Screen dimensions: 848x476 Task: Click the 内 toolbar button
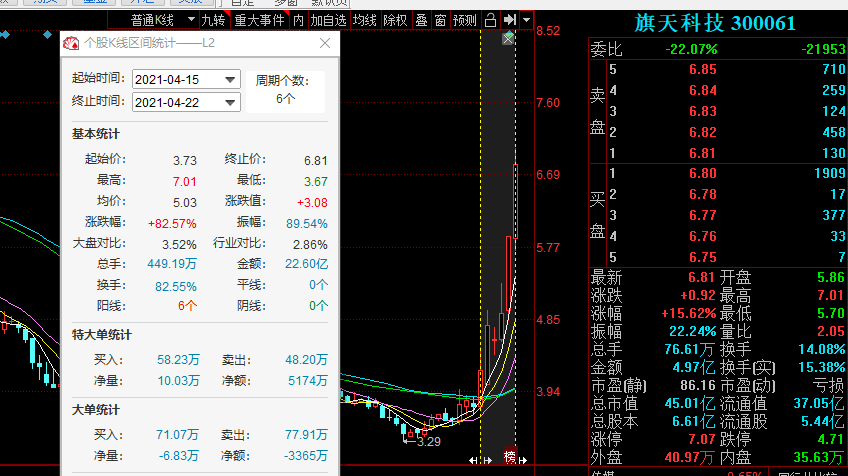click(298, 21)
